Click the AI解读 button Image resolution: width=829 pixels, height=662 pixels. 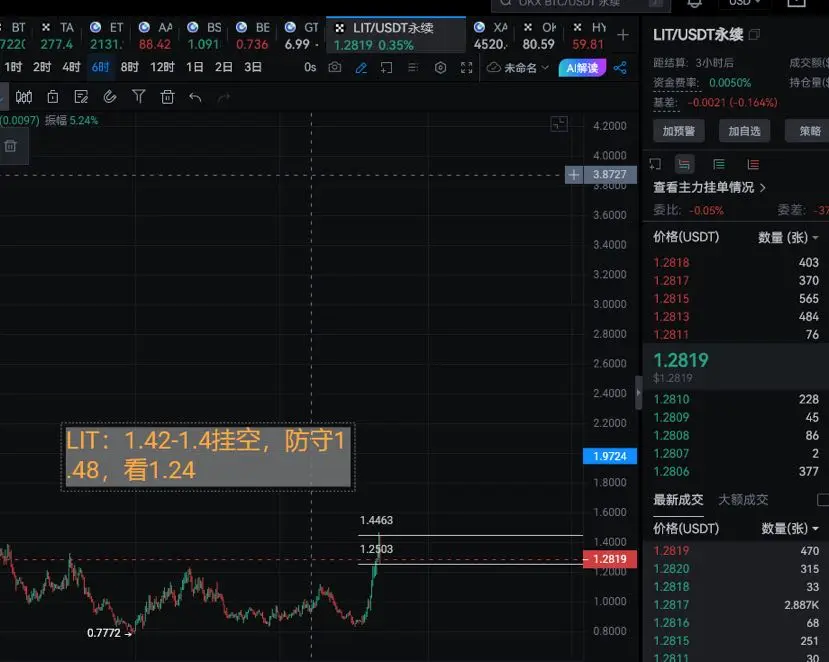(x=582, y=68)
